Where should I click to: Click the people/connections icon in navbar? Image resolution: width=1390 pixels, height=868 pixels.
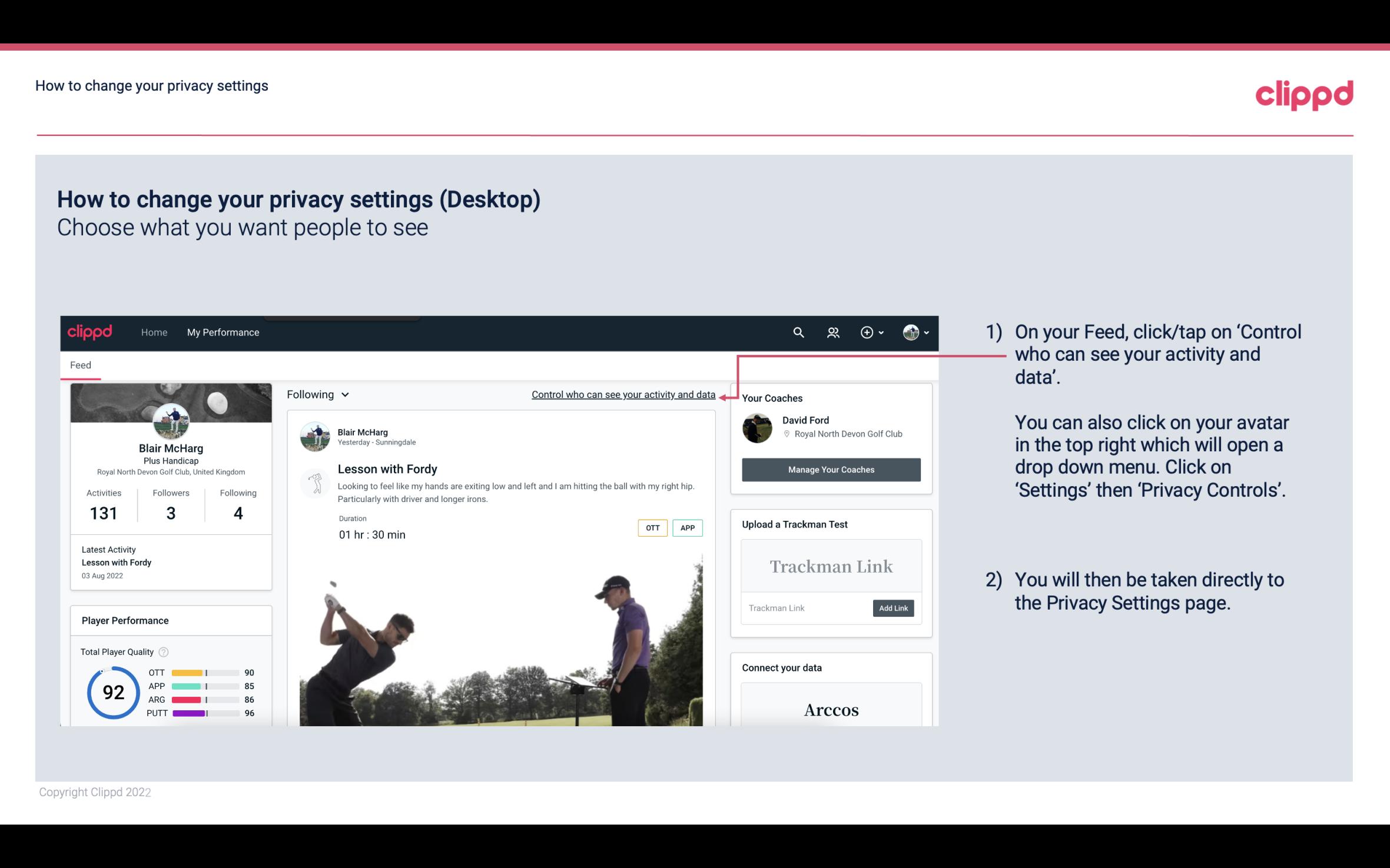[x=833, y=332]
